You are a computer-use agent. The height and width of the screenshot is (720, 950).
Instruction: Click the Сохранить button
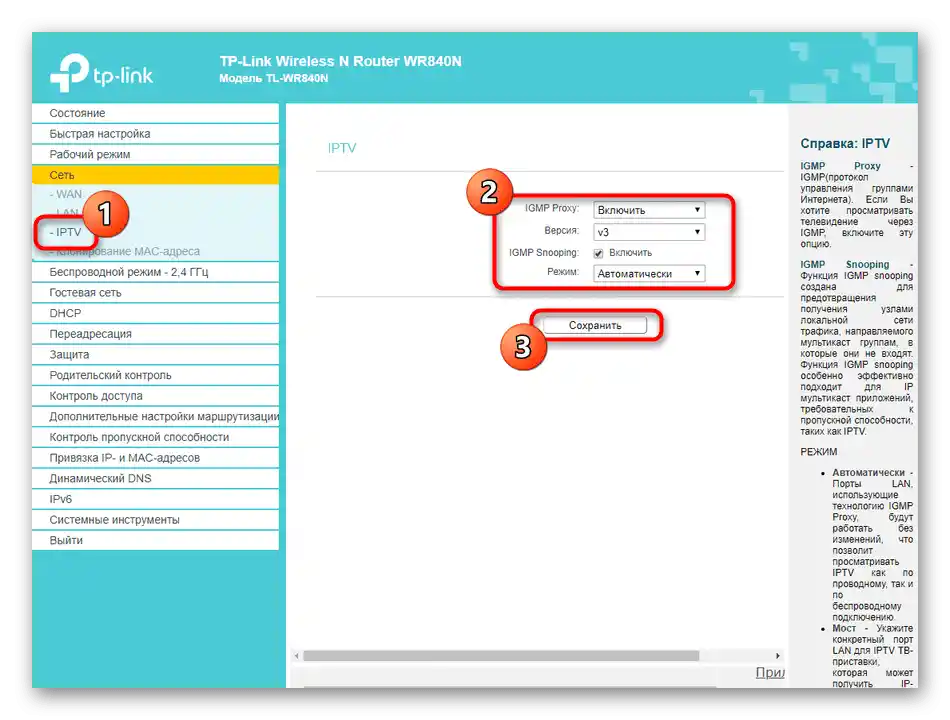coord(595,325)
